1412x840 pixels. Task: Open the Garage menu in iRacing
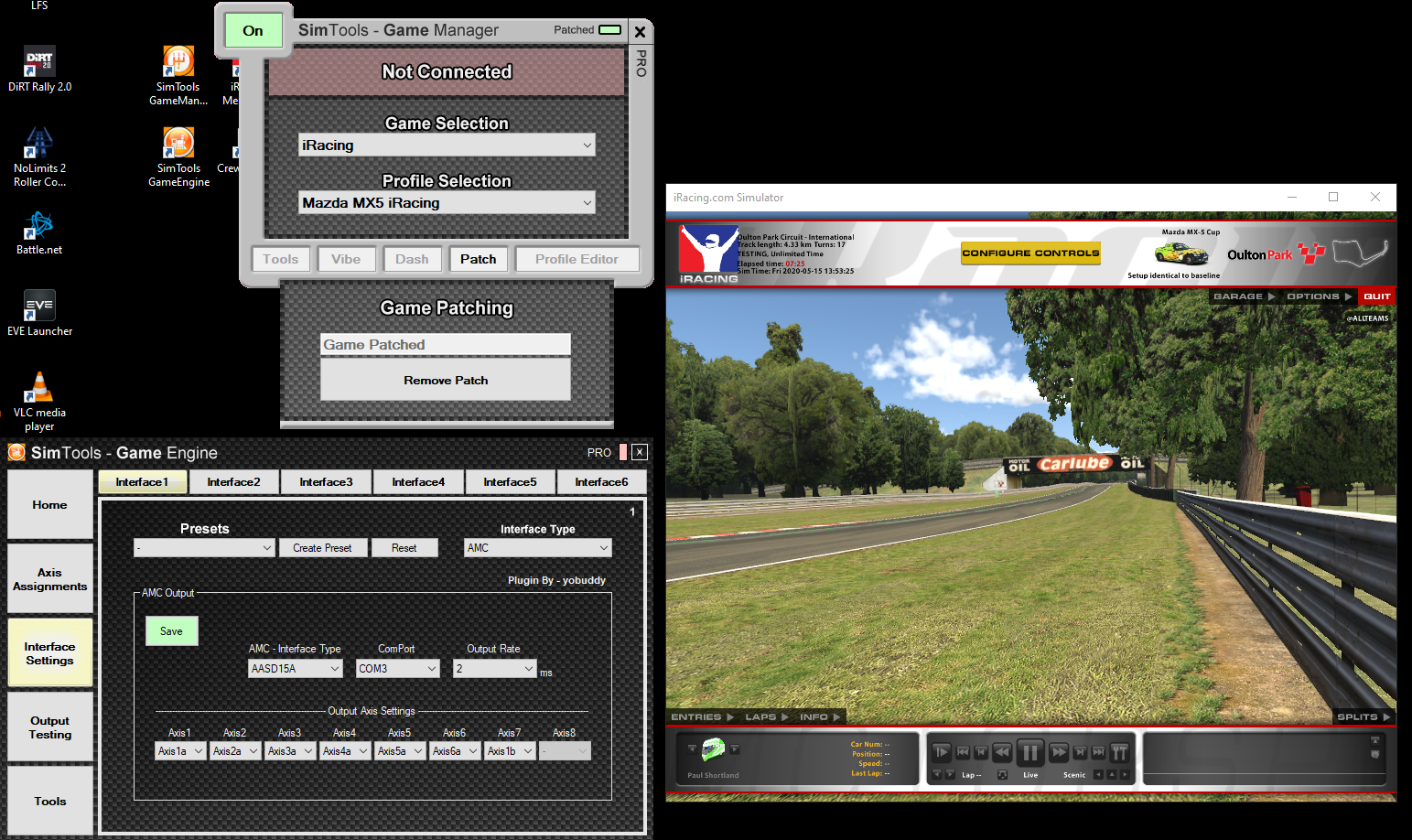[1243, 296]
